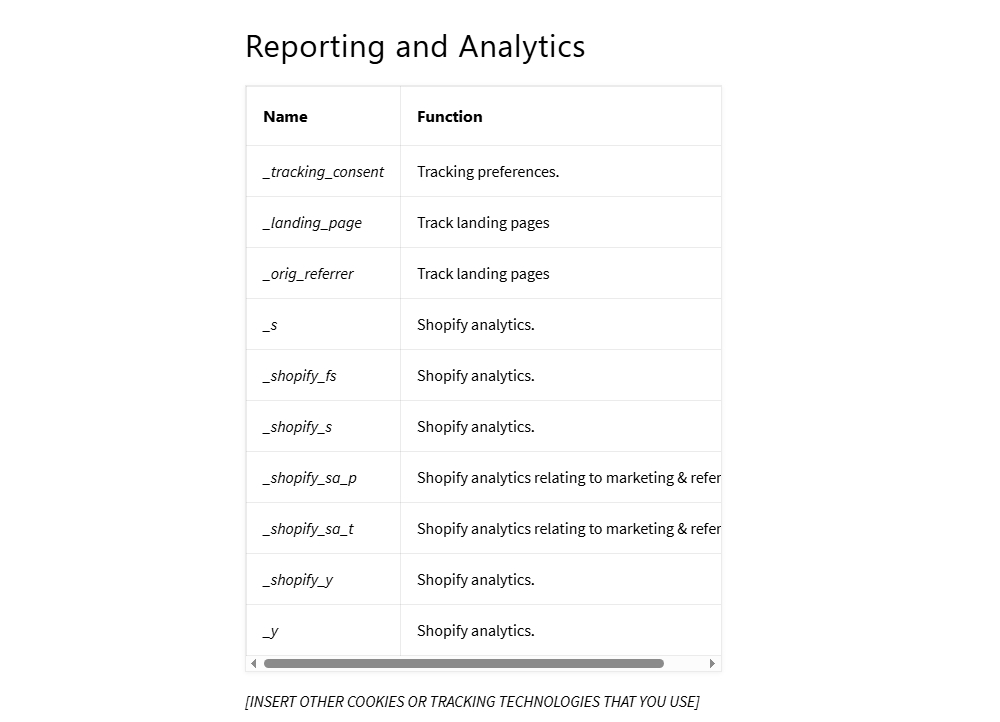Click the left scroll arrow under the table

253,663
